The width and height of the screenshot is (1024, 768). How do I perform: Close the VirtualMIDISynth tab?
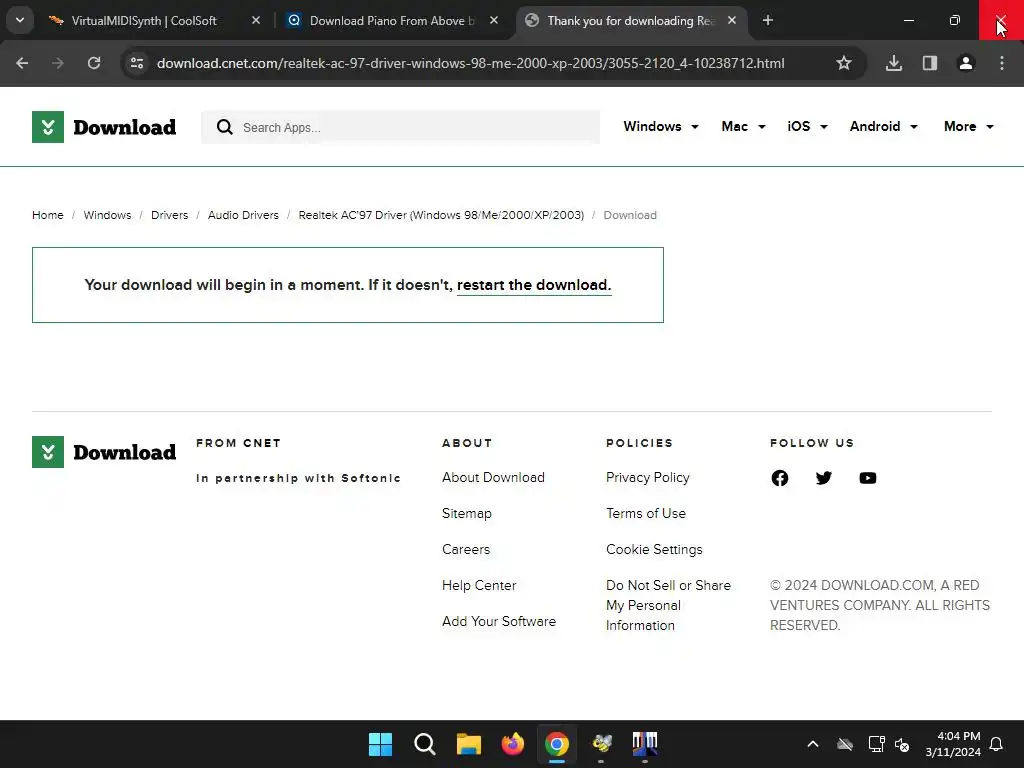click(x=256, y=21)
